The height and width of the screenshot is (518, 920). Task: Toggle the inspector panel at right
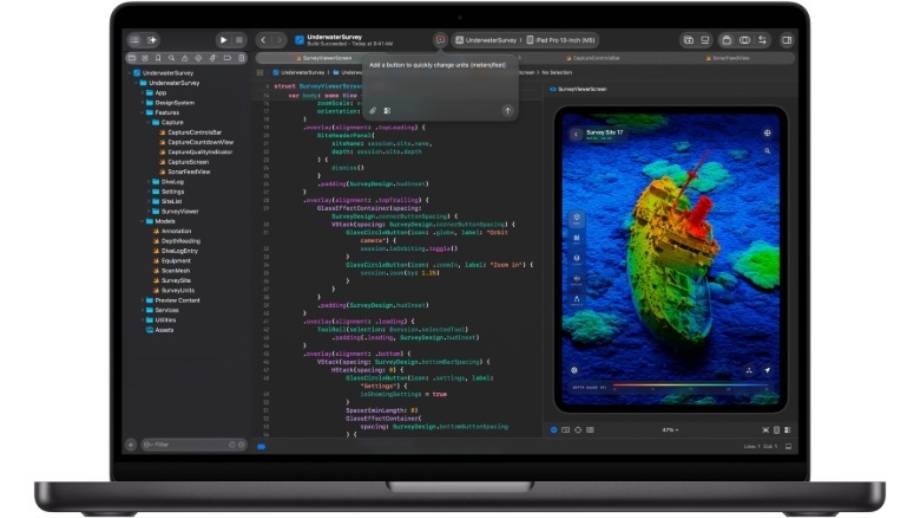point(787,40)
